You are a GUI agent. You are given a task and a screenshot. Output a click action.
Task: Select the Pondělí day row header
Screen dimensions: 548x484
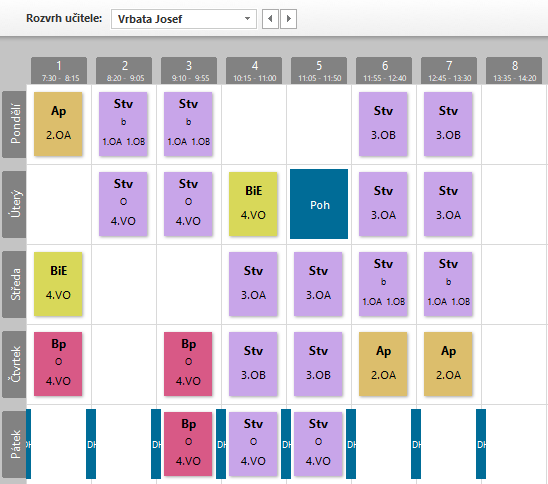(14, 124)
